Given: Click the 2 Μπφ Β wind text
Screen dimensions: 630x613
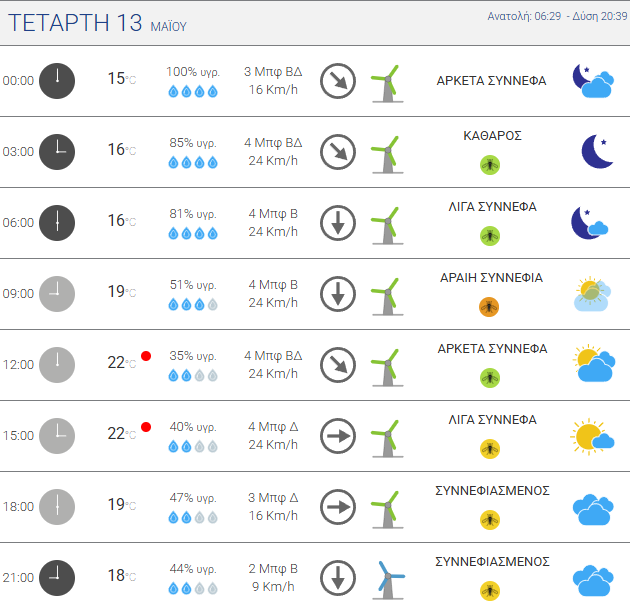Looking at the screenshot, I should 273,568.
